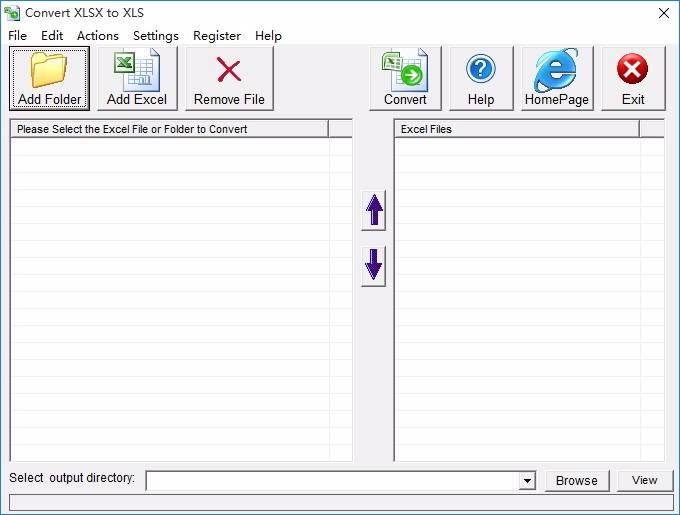Expand the output directory dropdown arrow
Screen dimensions: 680x515
click(527, 481)
